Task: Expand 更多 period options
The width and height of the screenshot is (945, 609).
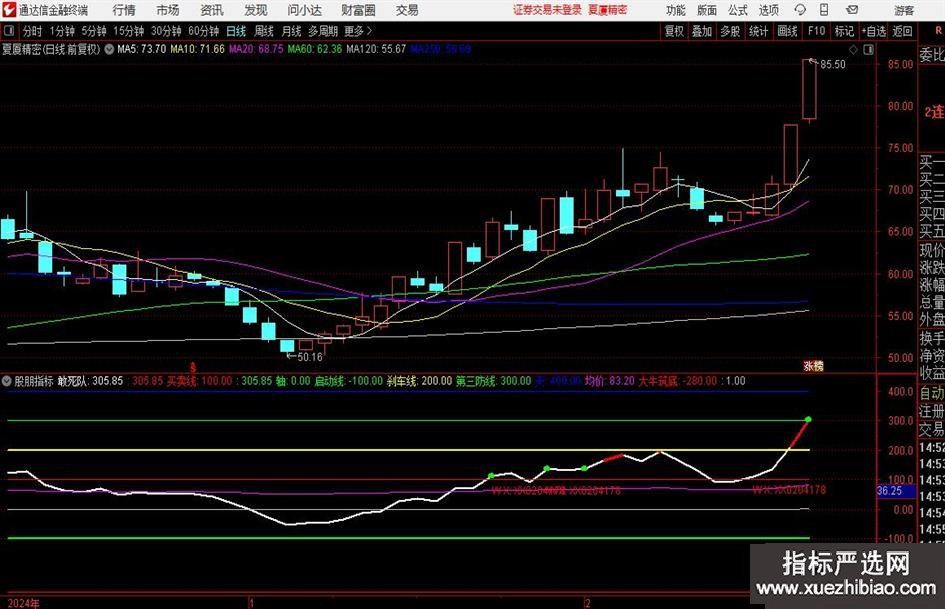Action: (359, 31)
